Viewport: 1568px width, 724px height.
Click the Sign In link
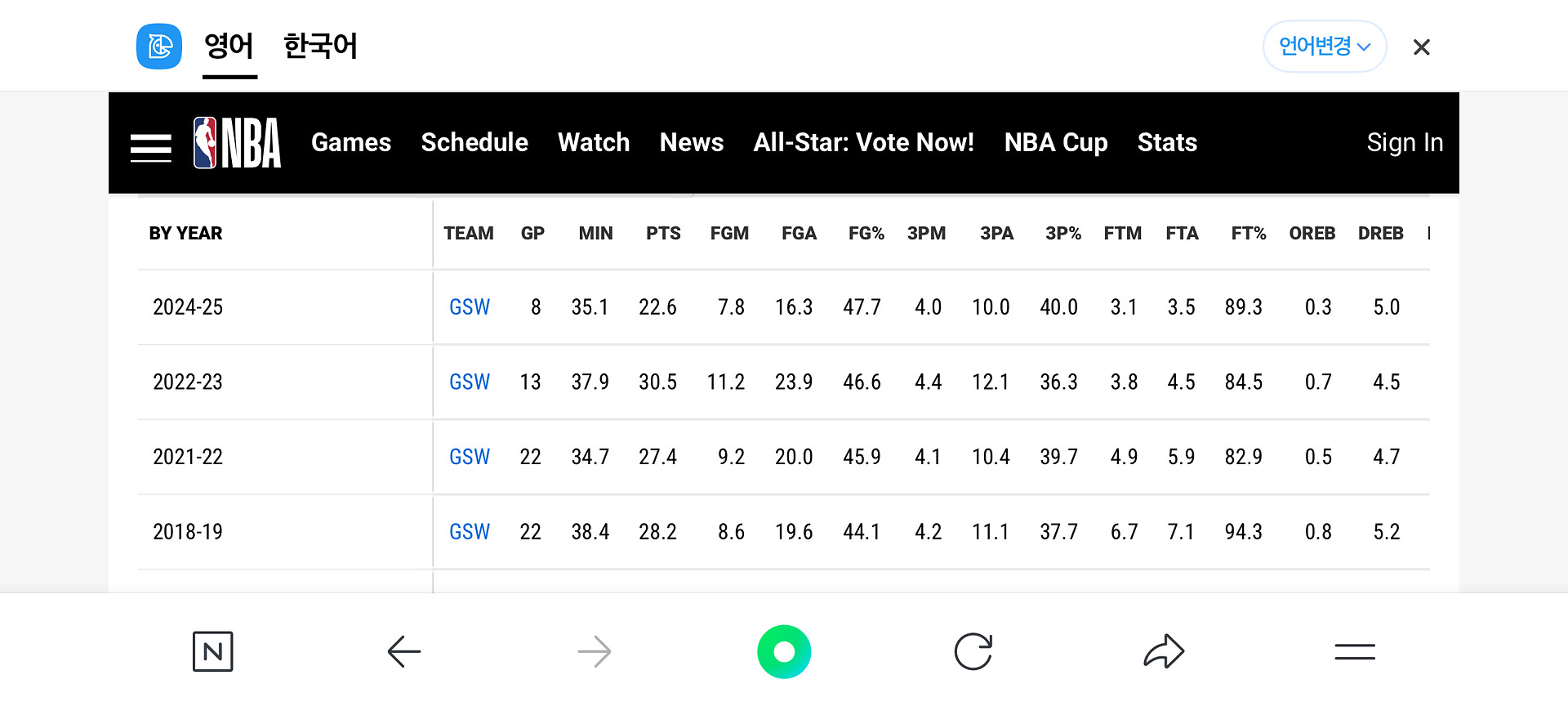(1405, 143)
